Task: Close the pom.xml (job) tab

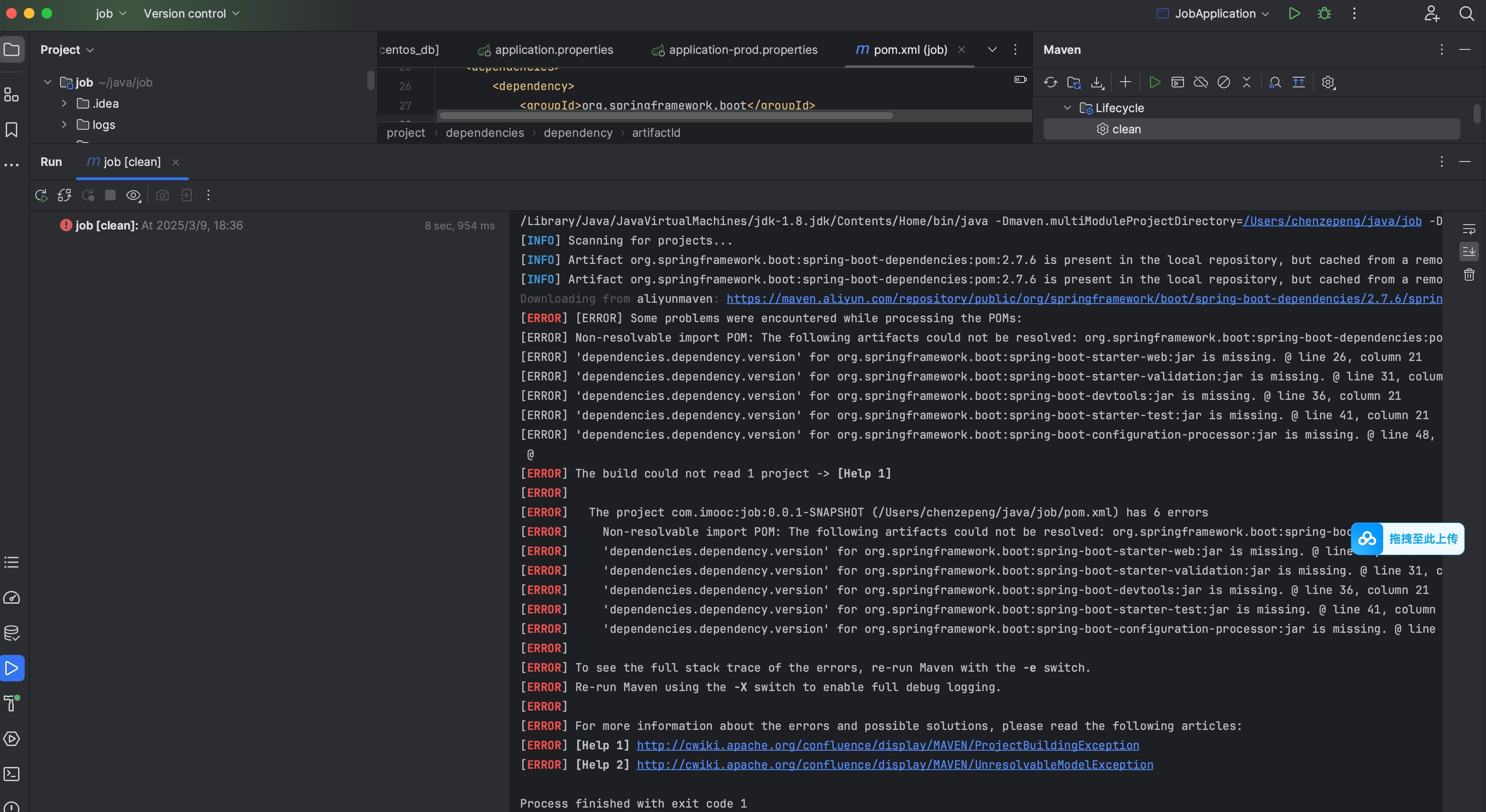Action: coord(962,49)
